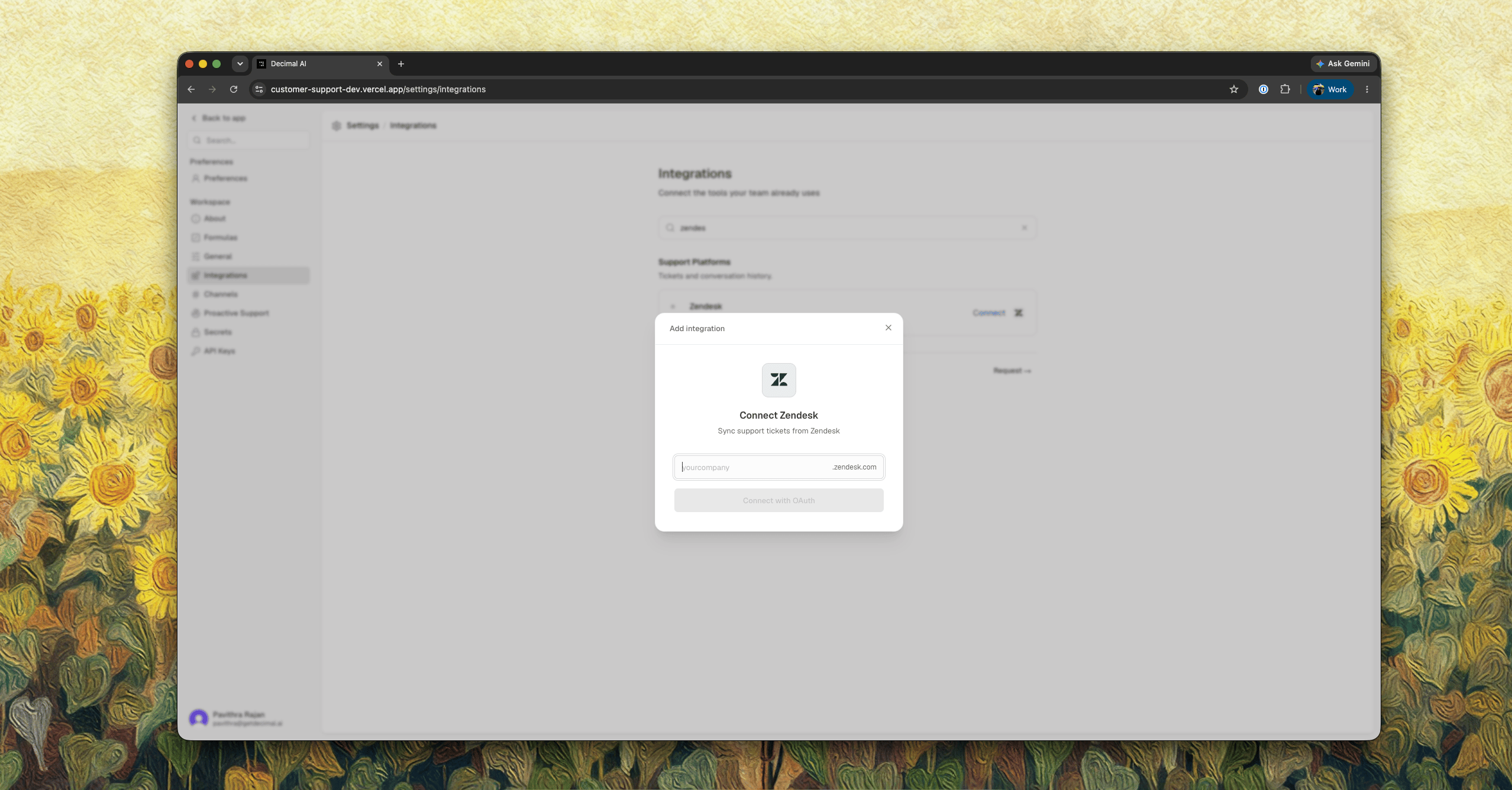Click the integrations search field containing zendes
The height and width of the screenshot is (790, 1512).
pyautogui.click(x=847, y=228)
